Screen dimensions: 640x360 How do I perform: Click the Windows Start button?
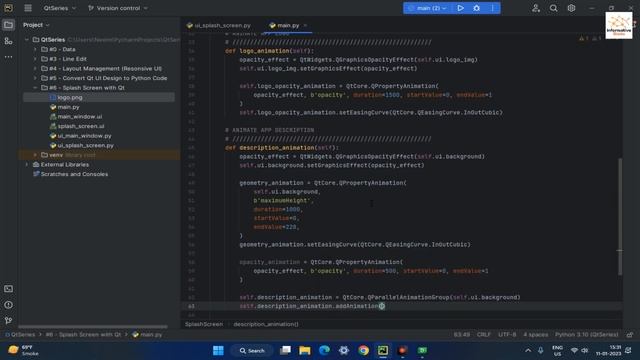[x=218, y=350]
